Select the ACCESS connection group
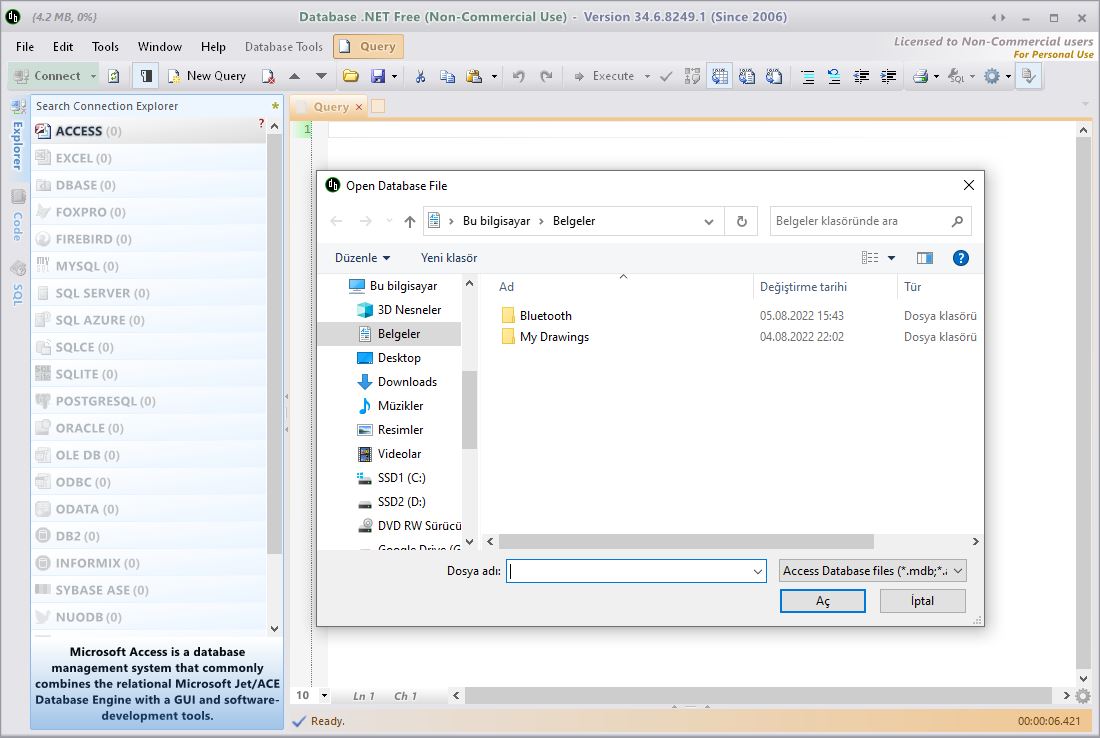 pyautogui.click(x=148, y=131)
